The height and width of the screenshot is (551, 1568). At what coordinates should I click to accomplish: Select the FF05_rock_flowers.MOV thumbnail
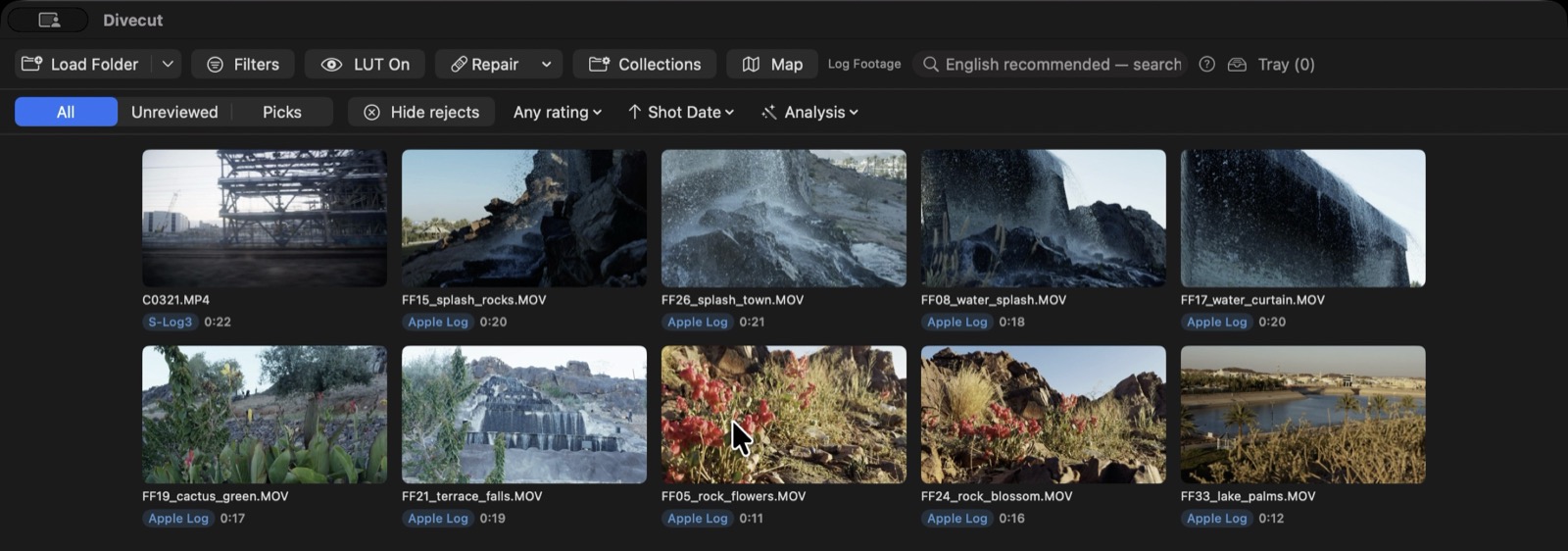click(784, 414)
